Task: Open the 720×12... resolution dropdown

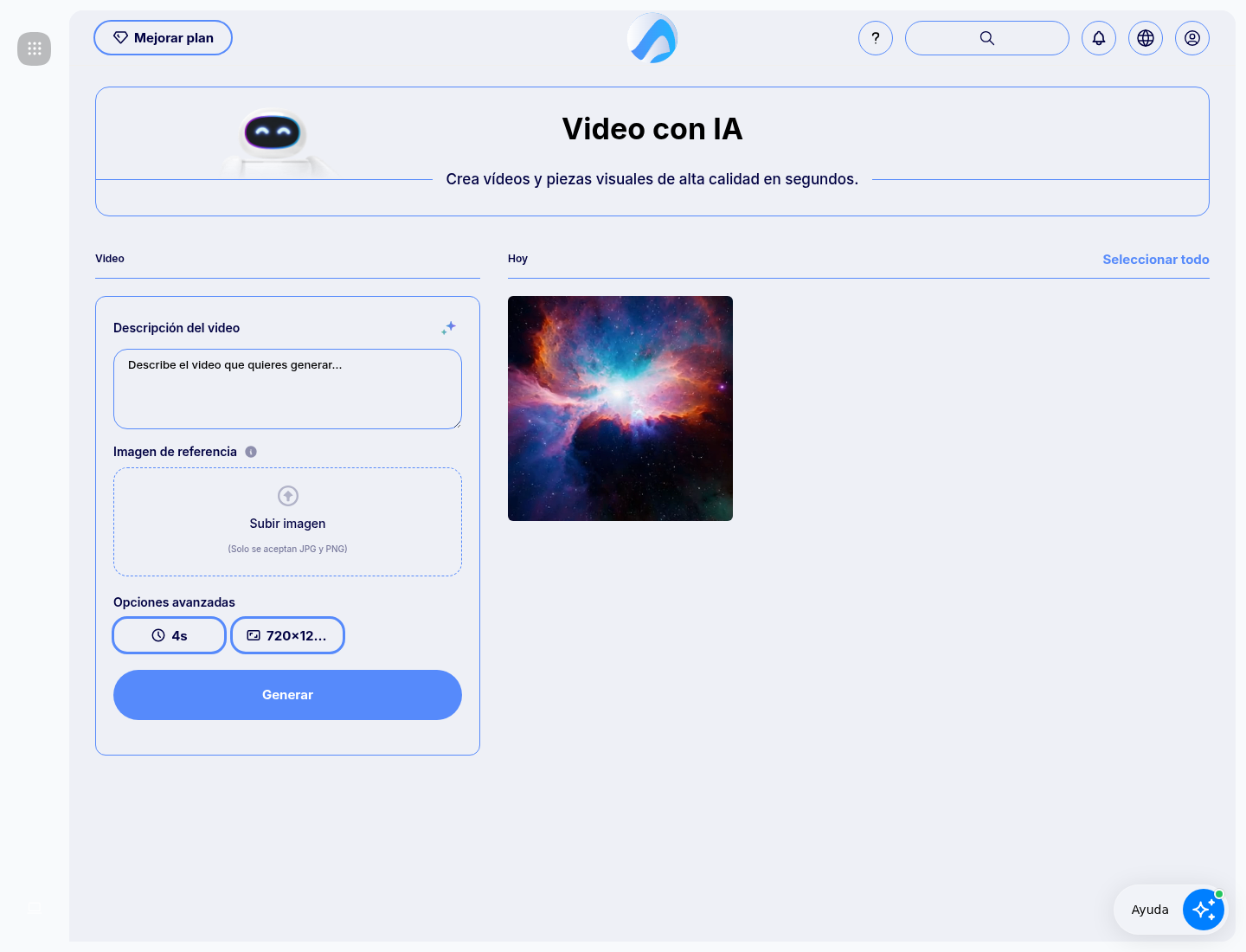Action: (287, 635)
